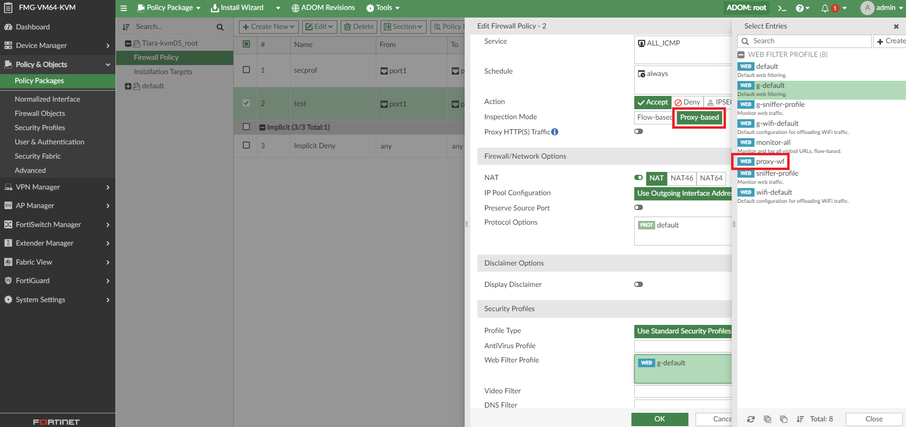The width and height of the screenshot is (906, 427).
Task: Click the FortiSwitch Manager sidebar icon
Action: [8, 224]
